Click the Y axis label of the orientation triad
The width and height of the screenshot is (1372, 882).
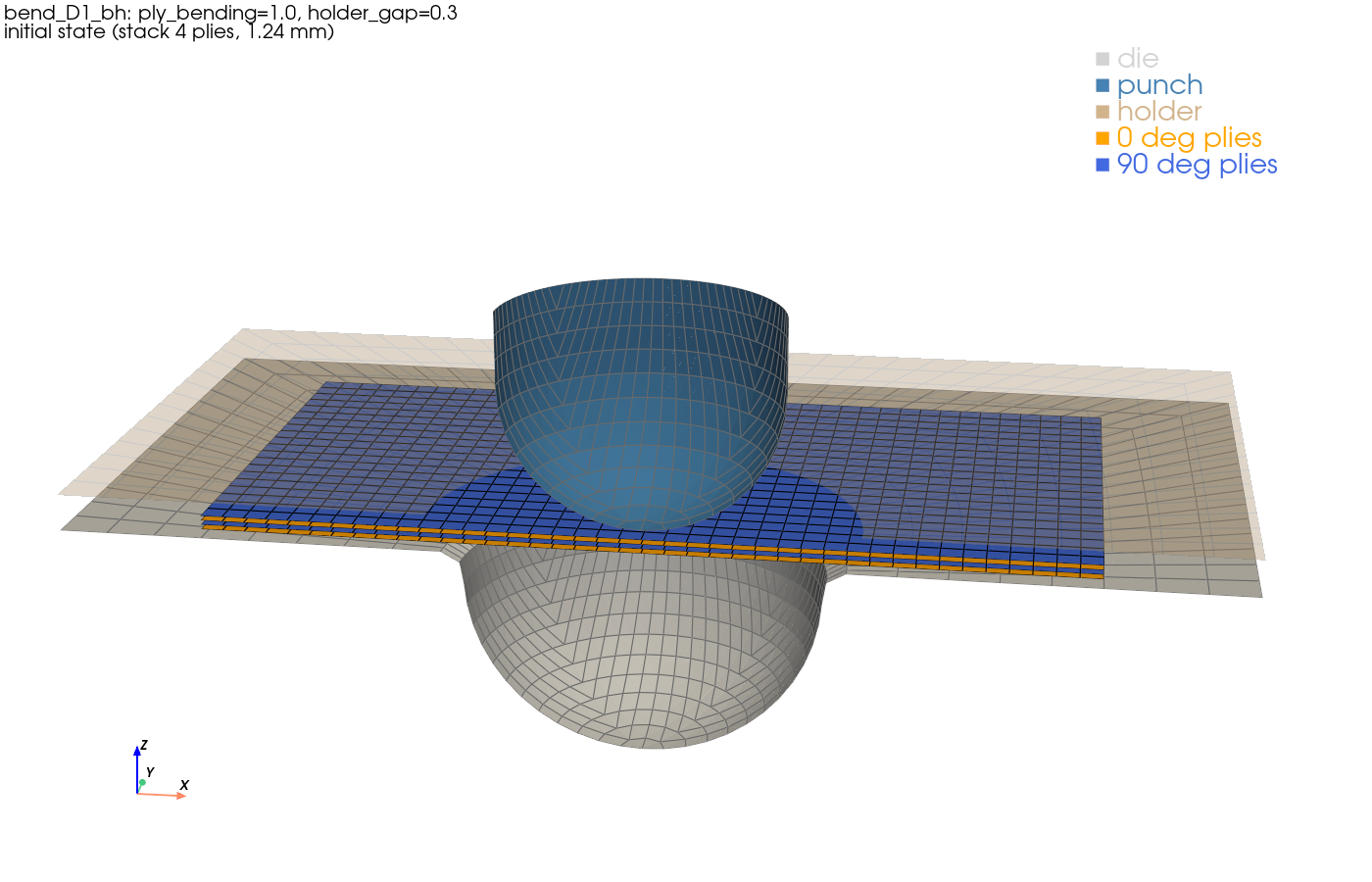(x=150, y=772)
